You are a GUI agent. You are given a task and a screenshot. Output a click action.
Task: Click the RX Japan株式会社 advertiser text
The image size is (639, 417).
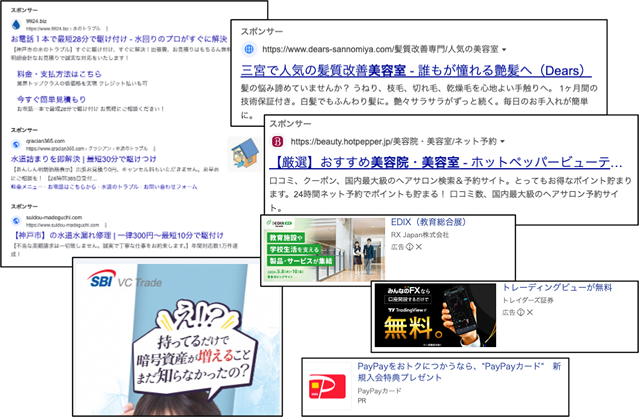pyautogui.click(x=420, y=235)
